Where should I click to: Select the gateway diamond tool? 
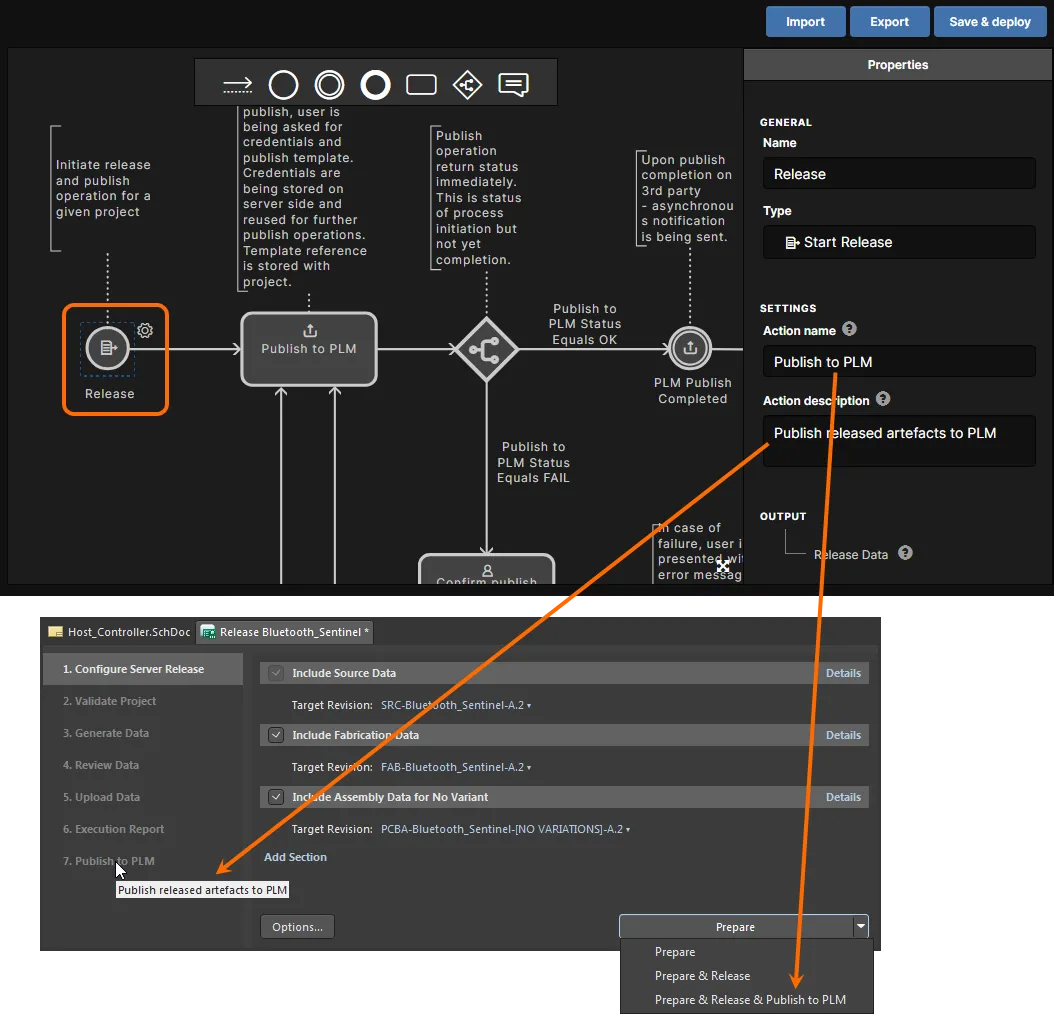point(467,84)
